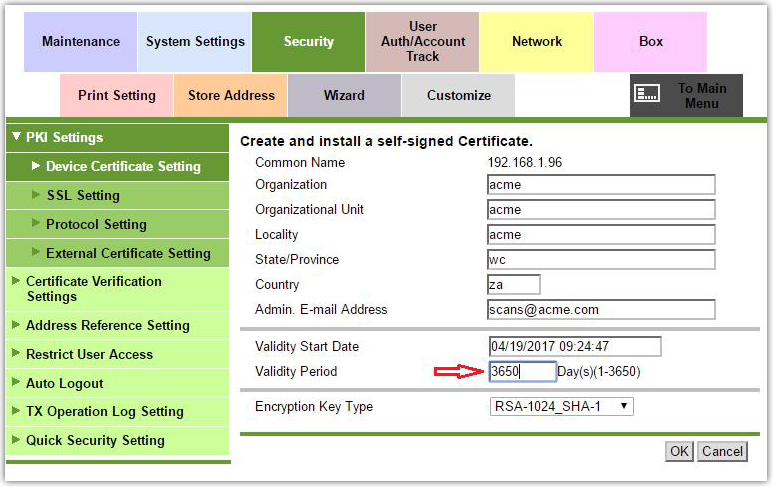Viewport: 773px width, 487px height.
Task: Click the Validity Period input field
Action: [521, 372]
